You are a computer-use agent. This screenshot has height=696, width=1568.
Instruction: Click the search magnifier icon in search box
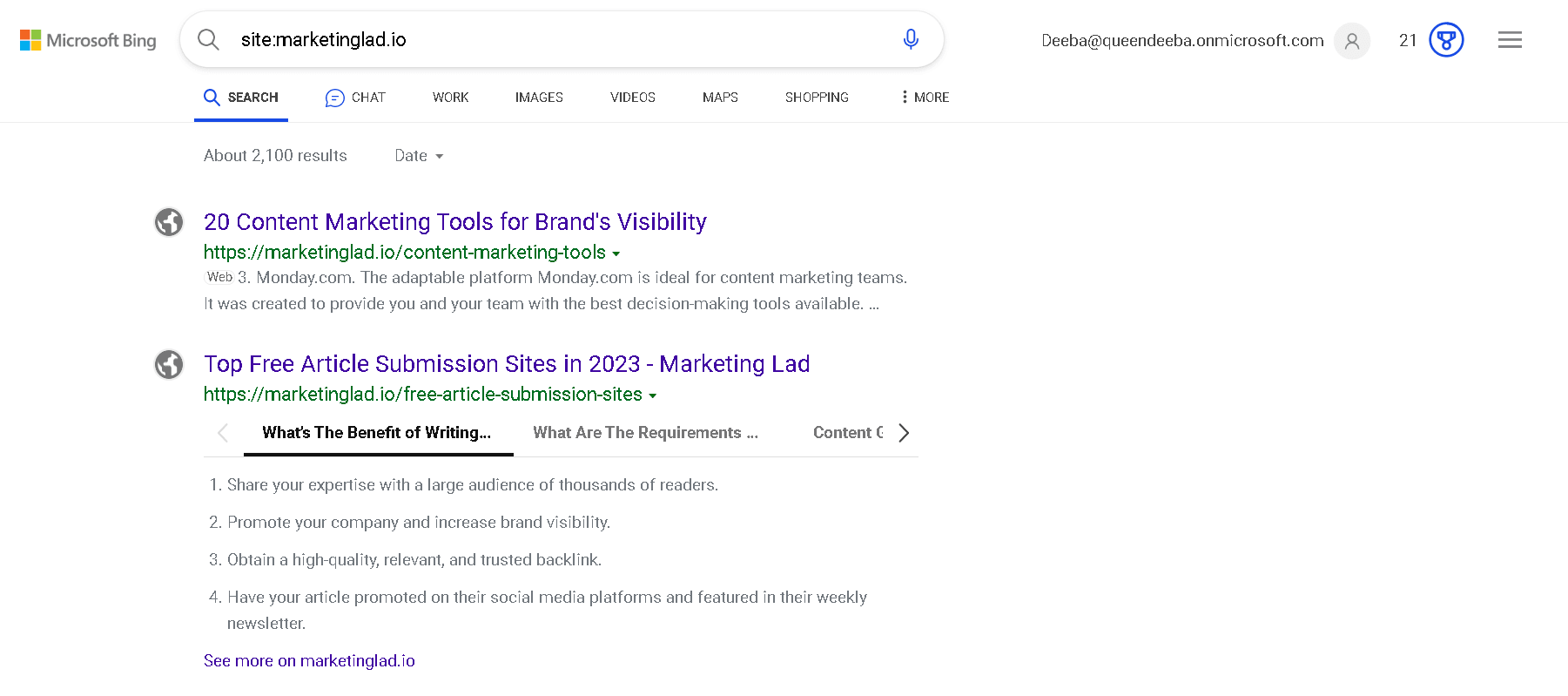[x=208, y=39]
